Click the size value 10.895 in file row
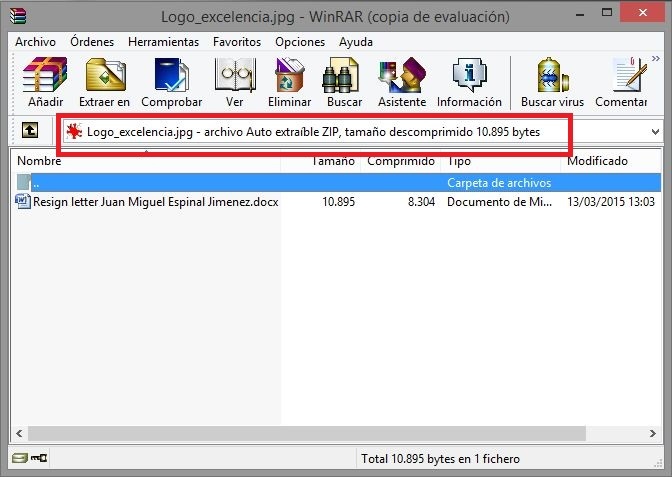 coord(339,201)
